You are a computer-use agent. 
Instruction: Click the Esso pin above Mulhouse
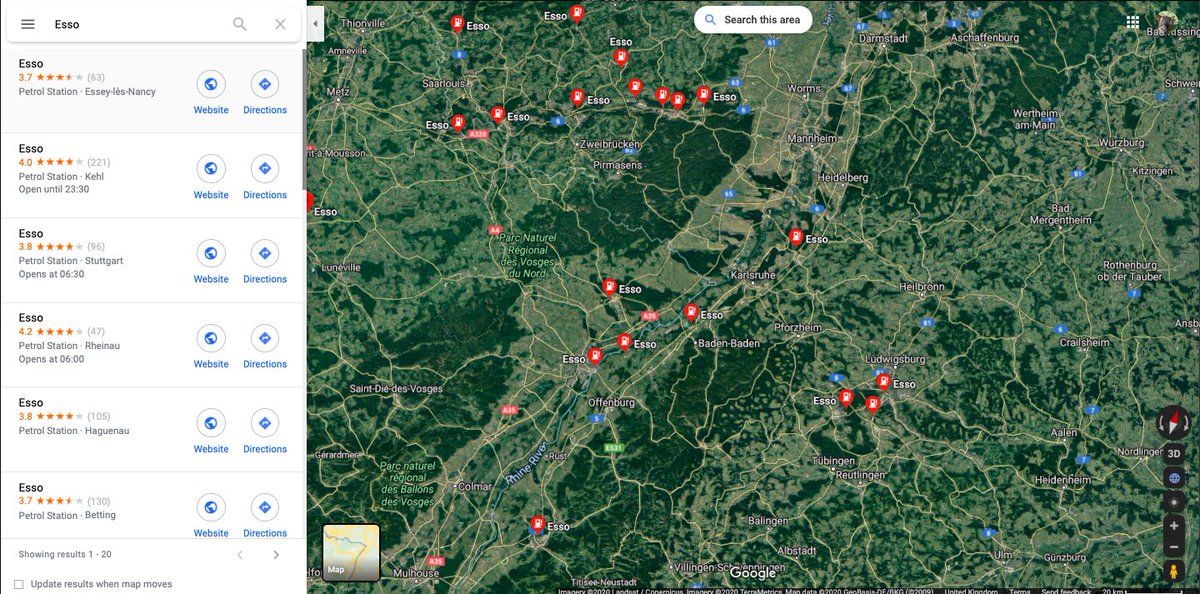click(538, 525)
